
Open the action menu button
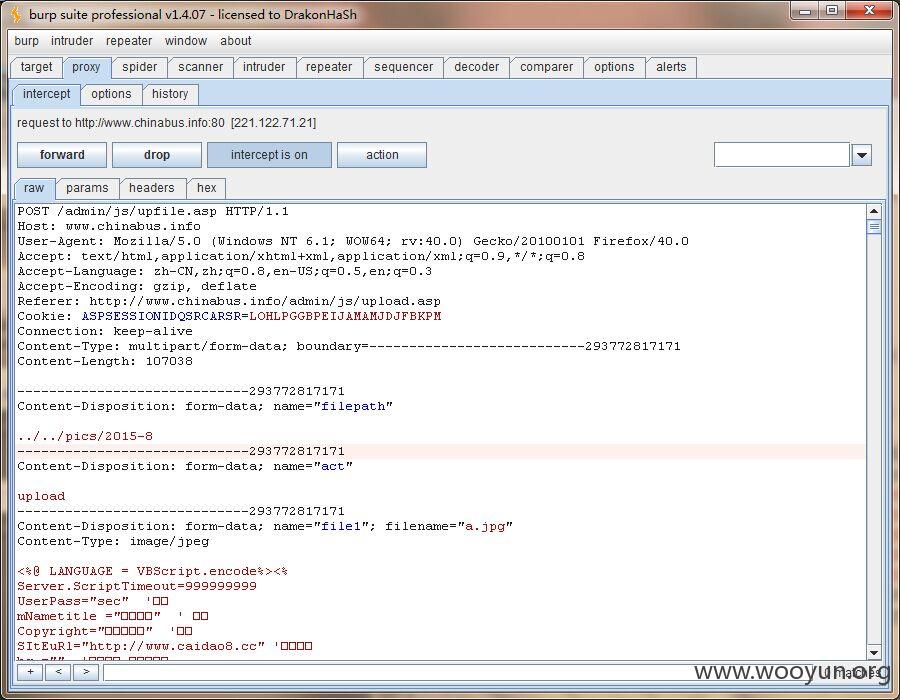(382, 155)
